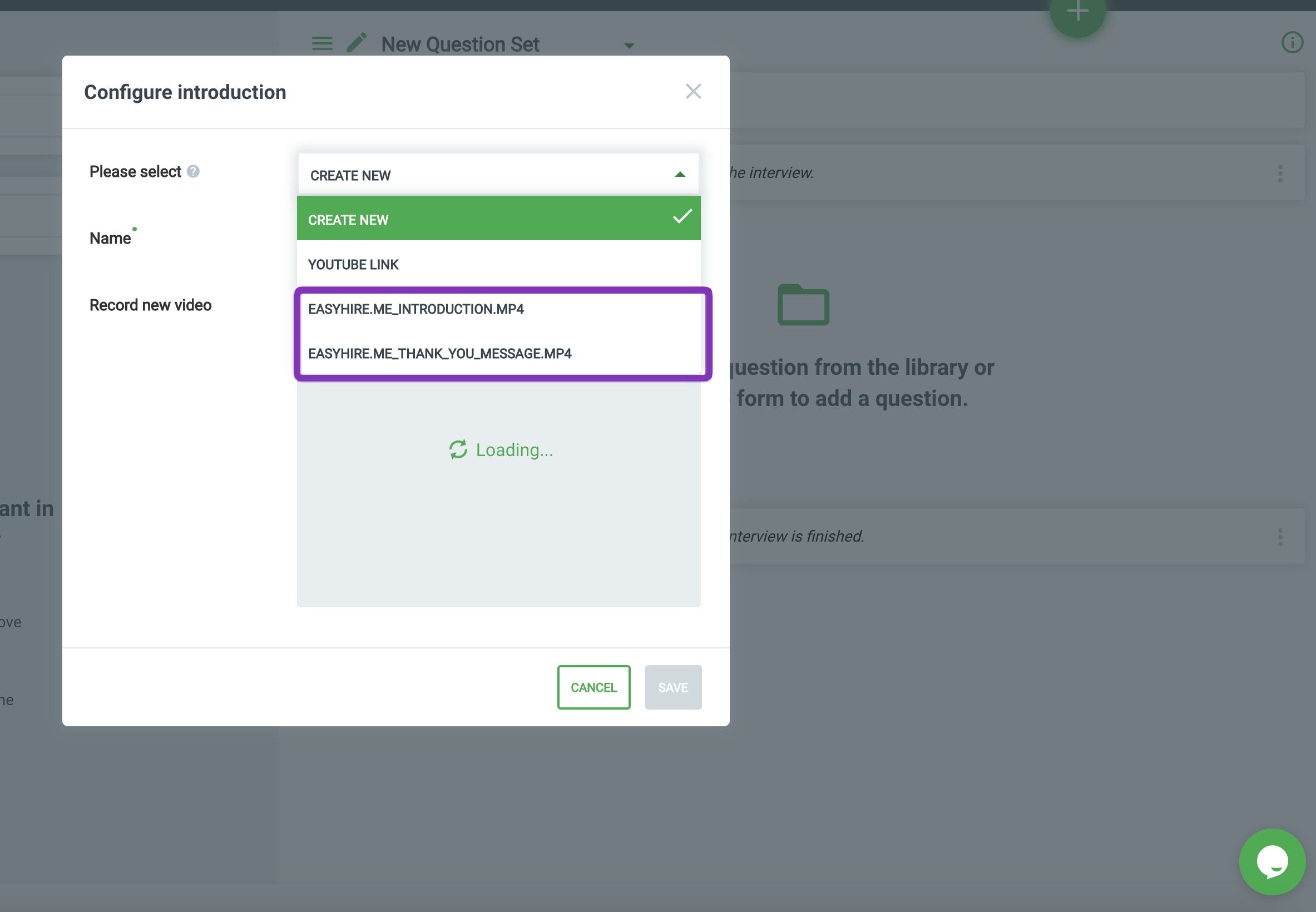This screenshot has height=912, width=1316.
Task: Click the green plus add button
Action: [x=1077, y=13]
